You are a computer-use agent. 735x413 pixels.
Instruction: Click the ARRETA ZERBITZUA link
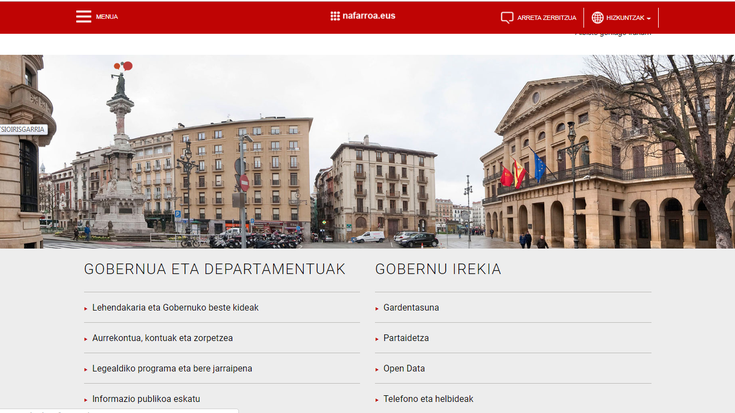tap(547, 18)
